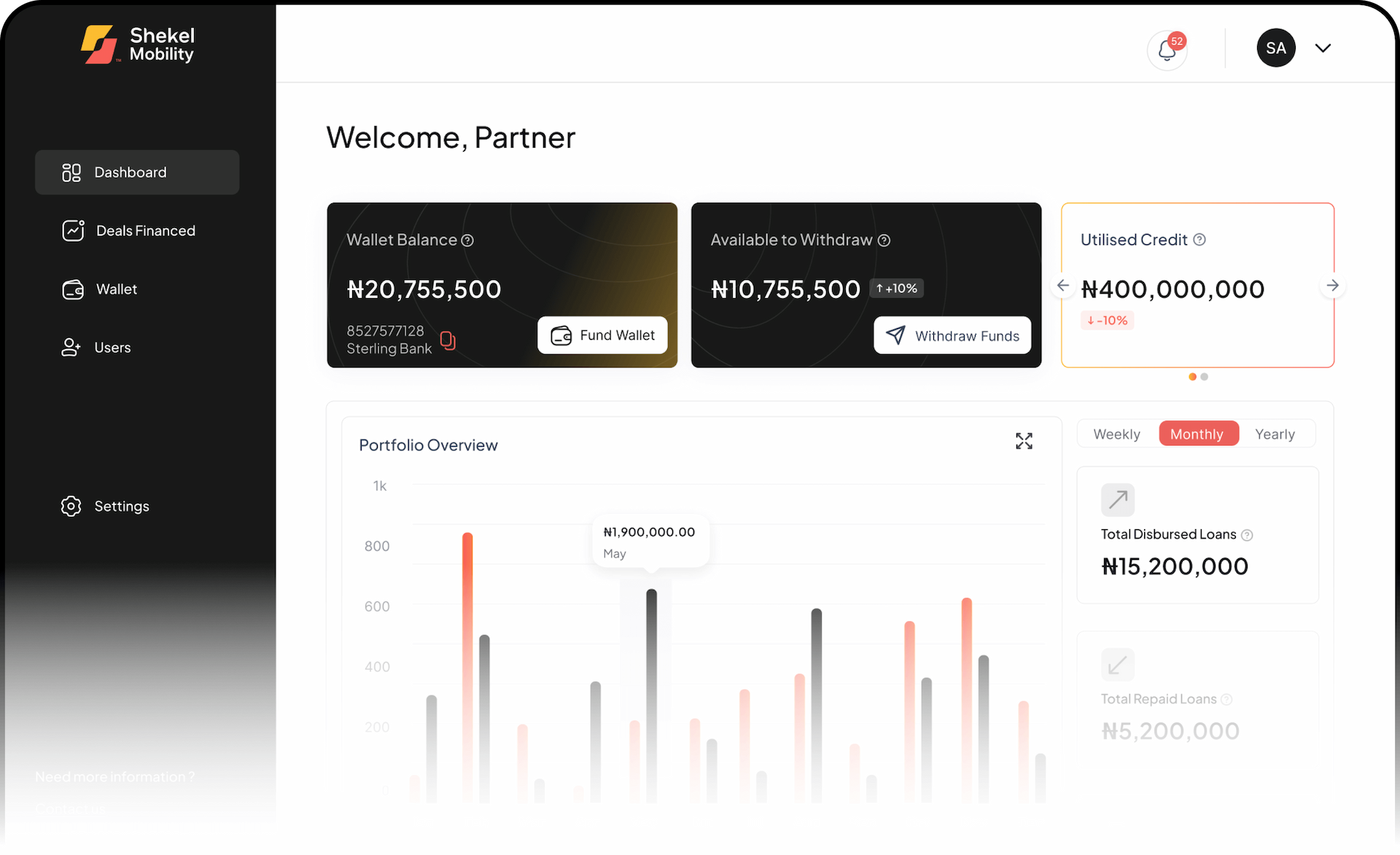
Task: Open the Wallet section
Action: pyautogui.click(x=116, y=289)
